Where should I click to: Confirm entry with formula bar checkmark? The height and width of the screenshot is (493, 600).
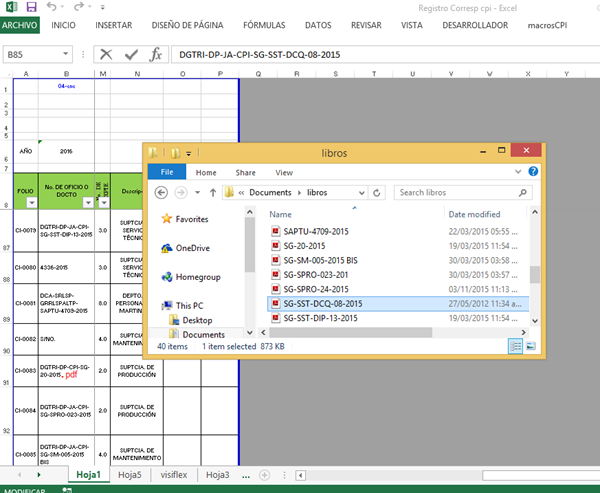pos(133,54)
